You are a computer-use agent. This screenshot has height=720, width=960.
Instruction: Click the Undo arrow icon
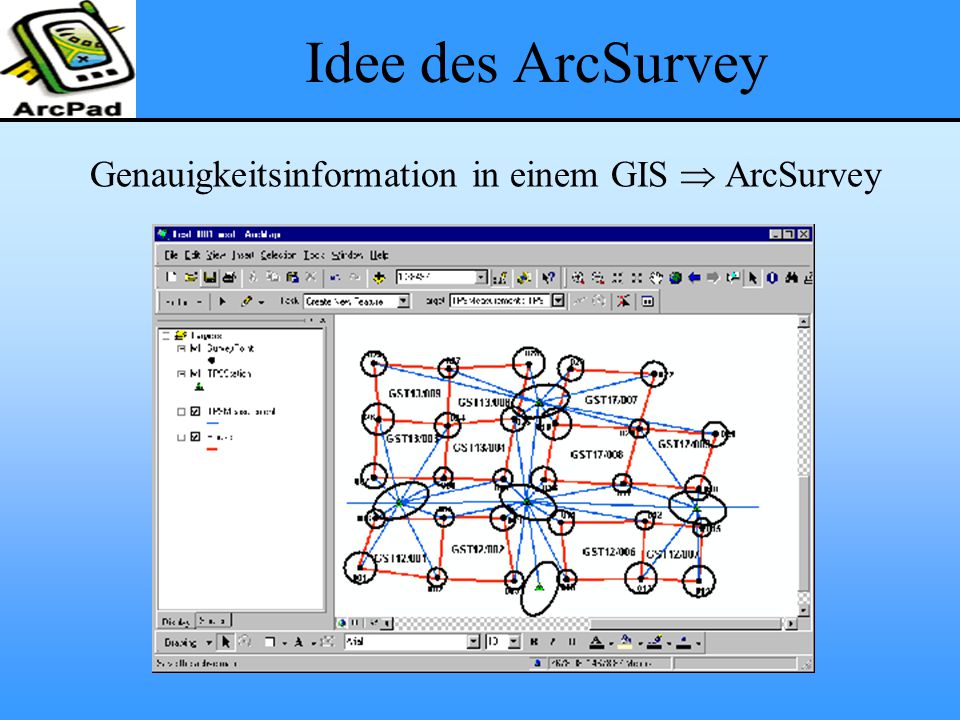click(x=335, y=277)
